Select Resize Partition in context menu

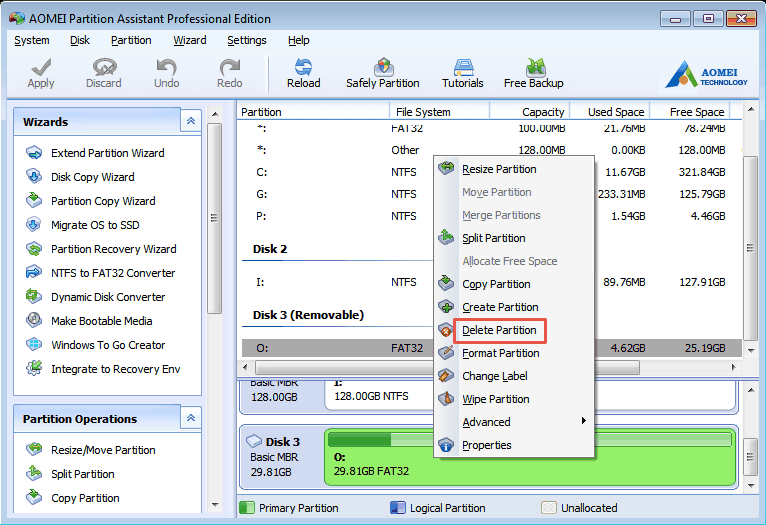pyautogui.click(x=499, y=169)
